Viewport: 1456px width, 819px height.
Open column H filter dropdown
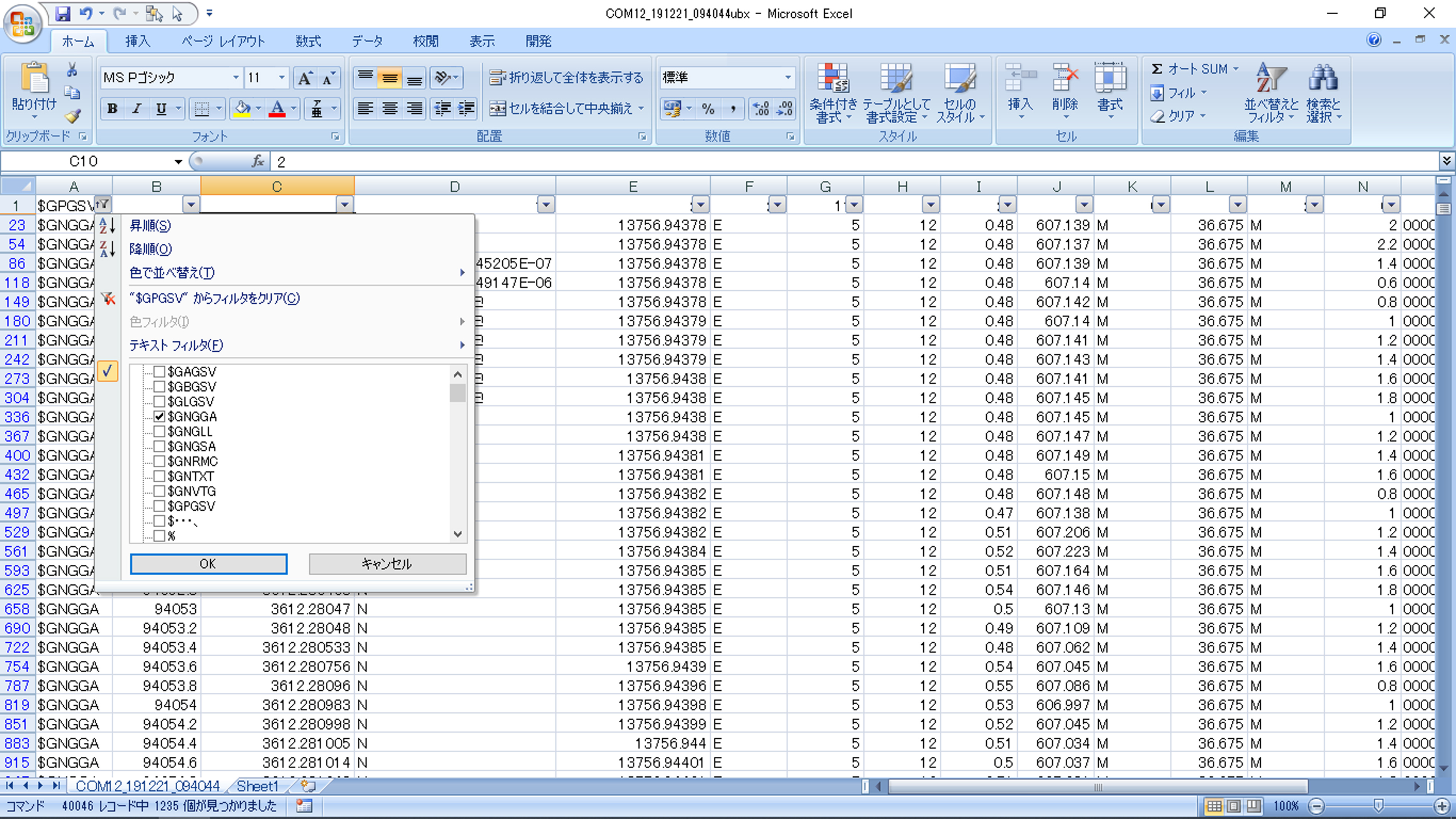coord(931,205)
